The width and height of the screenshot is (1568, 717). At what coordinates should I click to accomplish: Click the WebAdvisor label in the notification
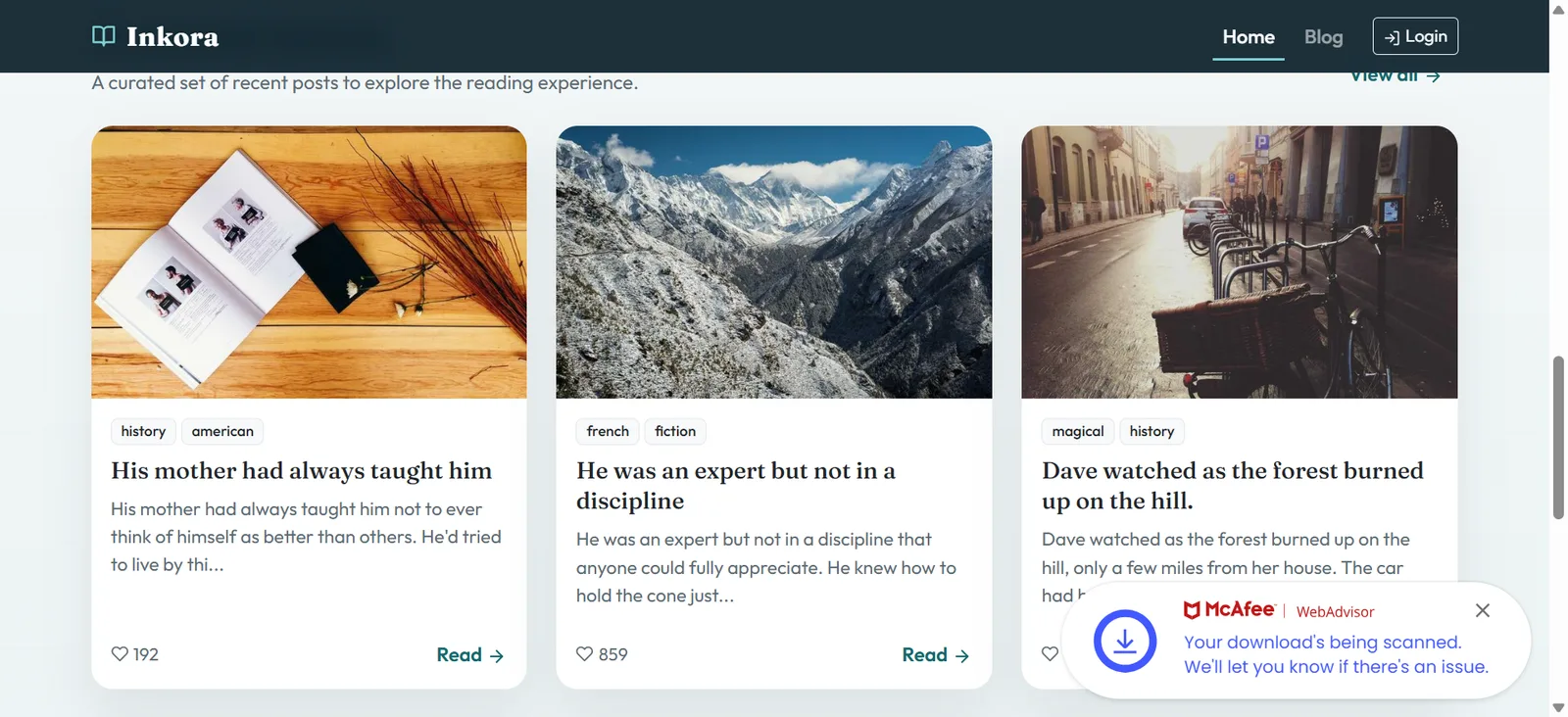coord(1335,611)
